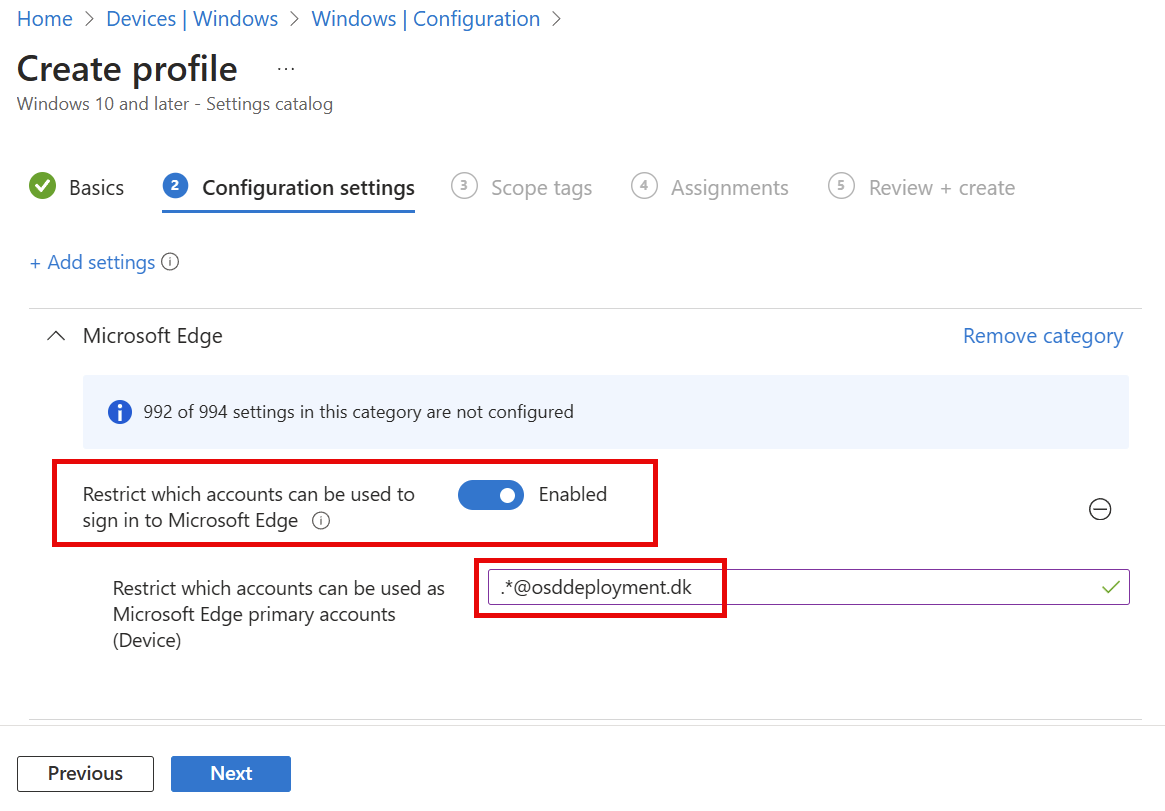The height and width of the screenshot is (811, 1165).
Task: Click step 5 circle icon for Review
Action: [841, 186]
